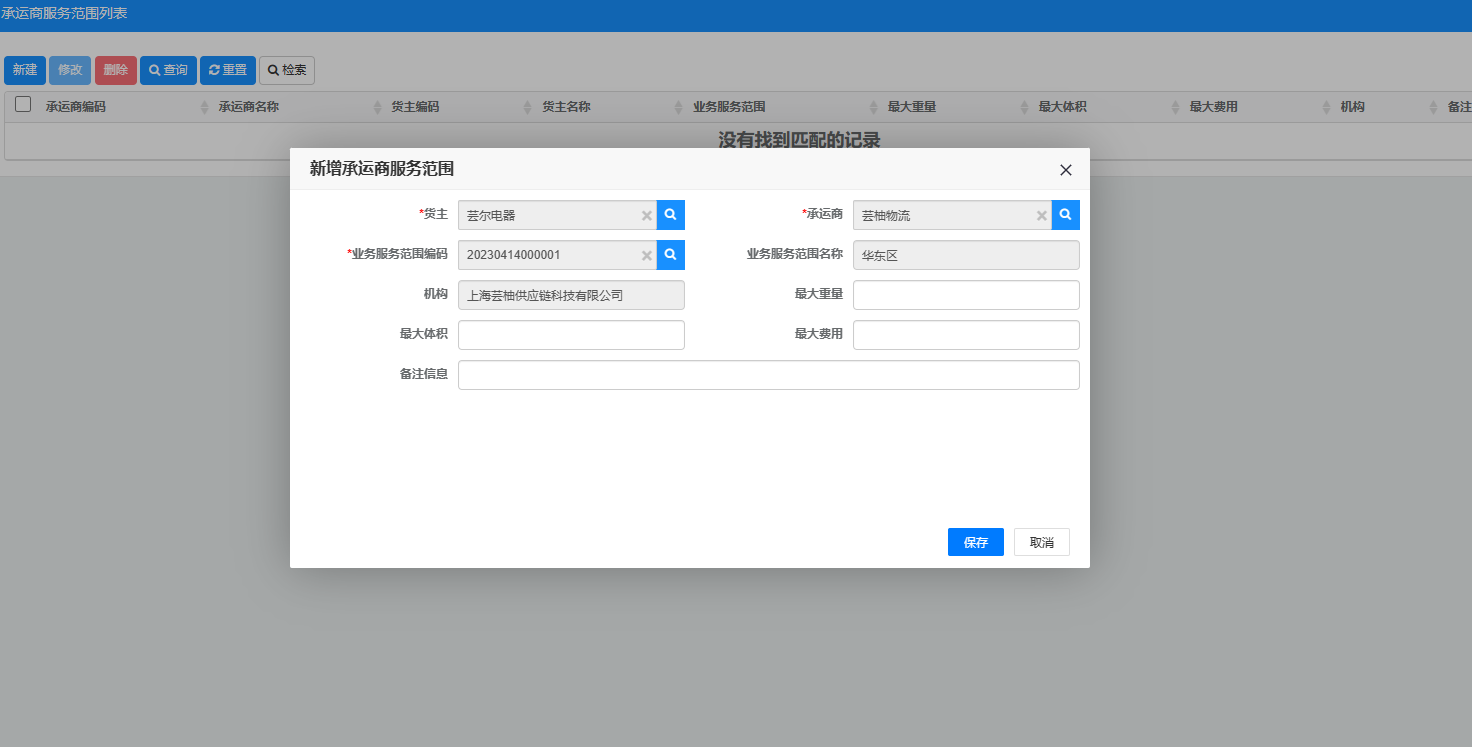Focus the 最大费用 input field
1472x747 pixels.
[966, 335]
